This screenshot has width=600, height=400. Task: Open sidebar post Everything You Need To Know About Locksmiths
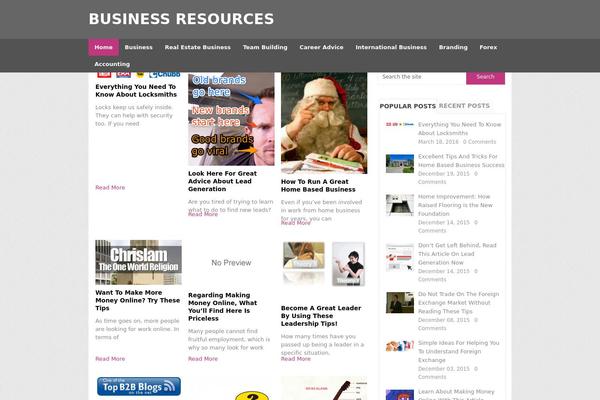(459, 129)
